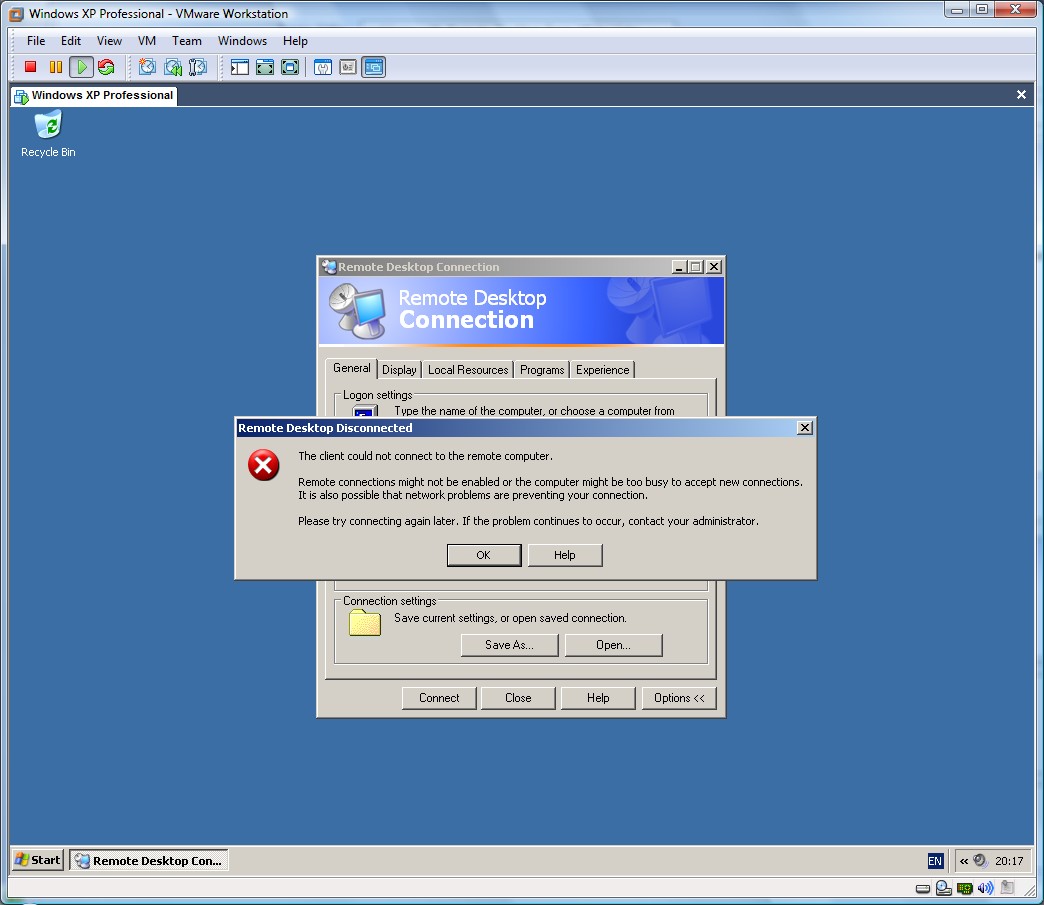Viewport: 1044px width, 905px height.
Task: Switch to the Experience tab
Action: [x=602, y=370]
